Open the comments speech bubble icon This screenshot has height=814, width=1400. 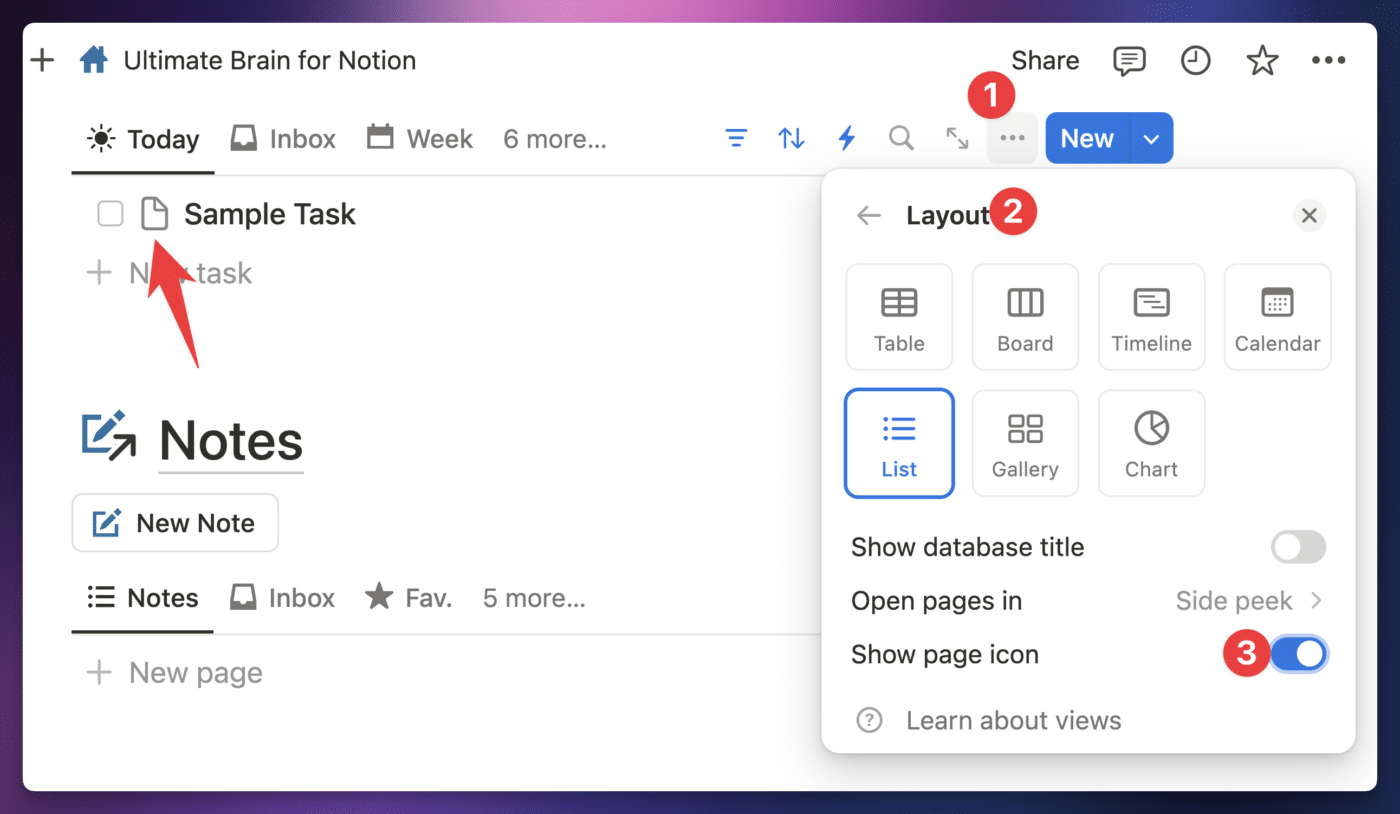point(1129,60)
